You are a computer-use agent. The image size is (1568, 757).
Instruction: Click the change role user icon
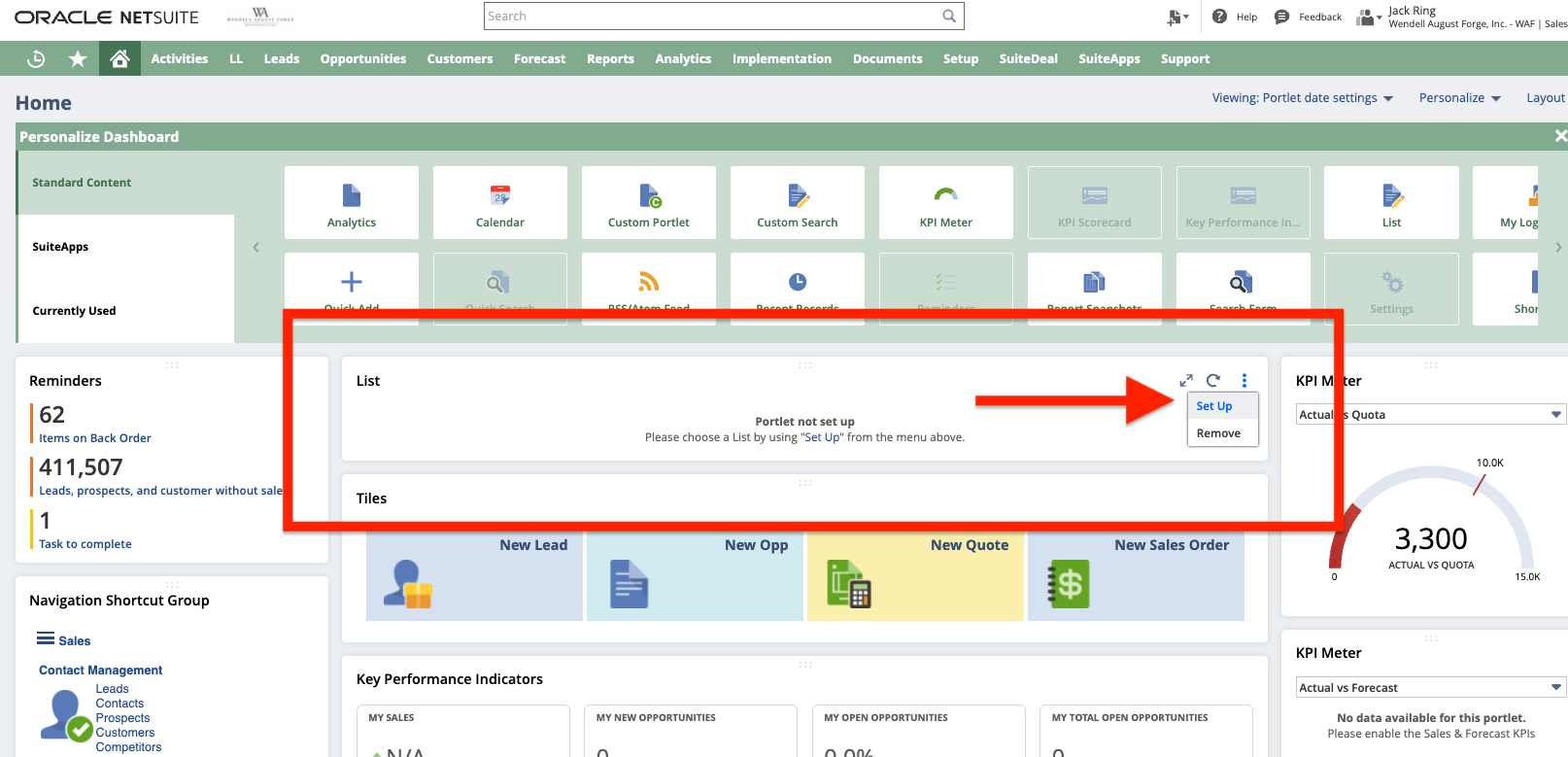1368,17
